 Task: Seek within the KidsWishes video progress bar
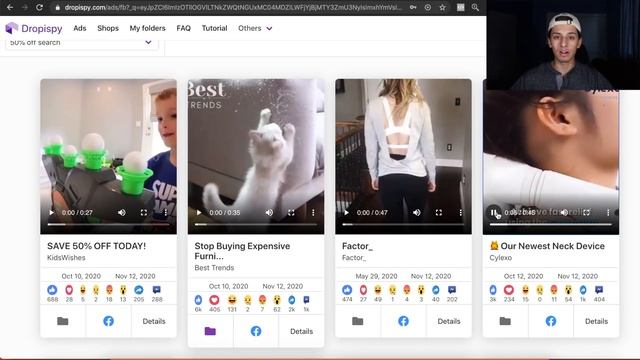(x=108, y=224)
